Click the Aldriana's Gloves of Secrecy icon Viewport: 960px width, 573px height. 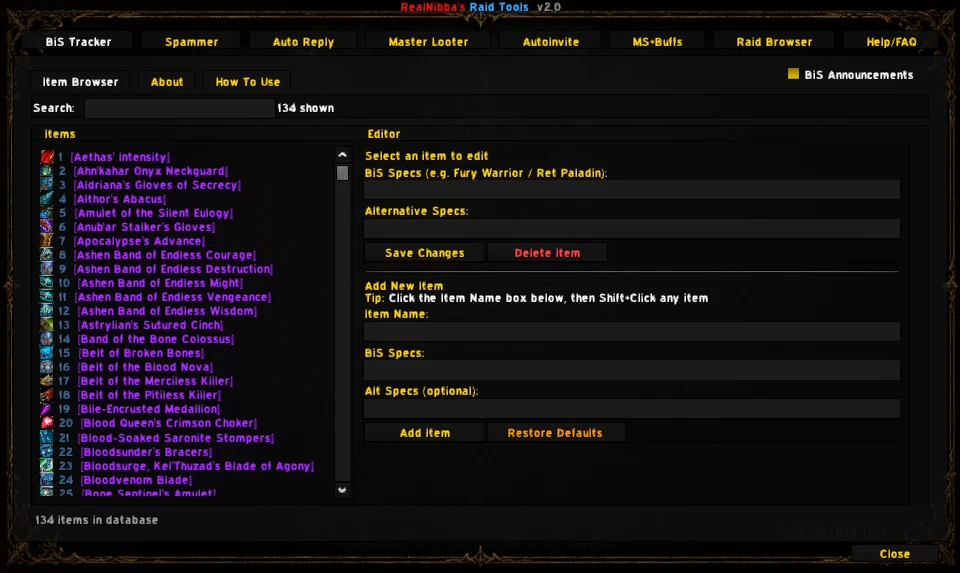[x=47, y=185]
